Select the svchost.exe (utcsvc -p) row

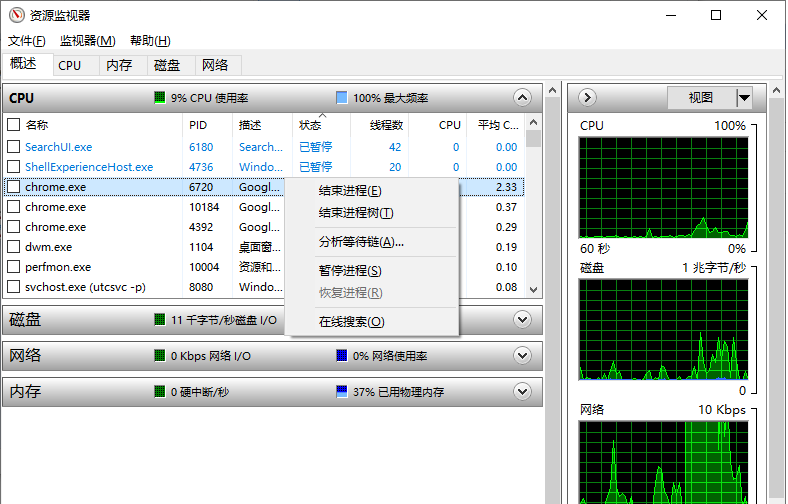click(x=264, y=287)
